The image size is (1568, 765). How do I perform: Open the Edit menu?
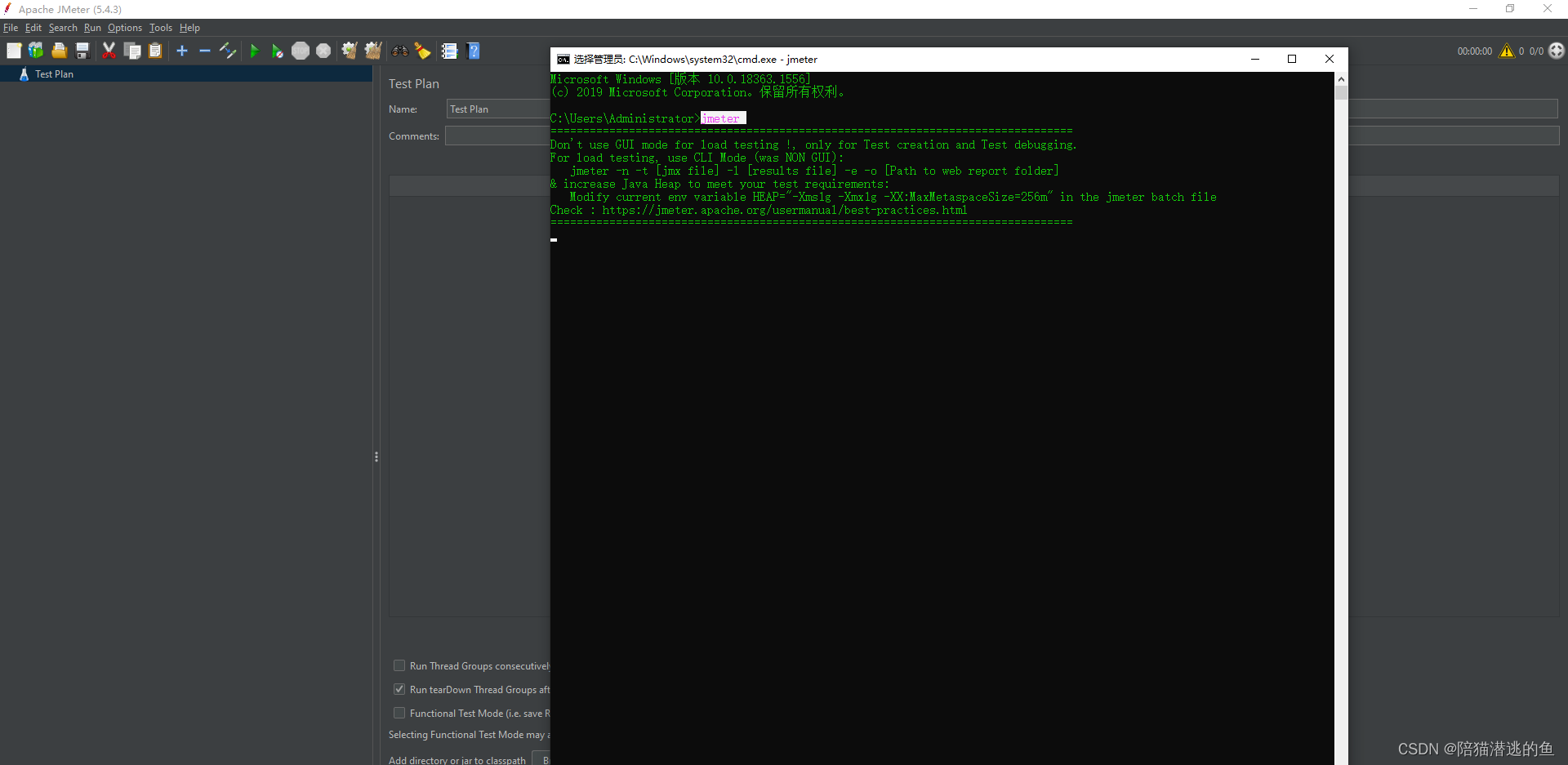point(33,28)
